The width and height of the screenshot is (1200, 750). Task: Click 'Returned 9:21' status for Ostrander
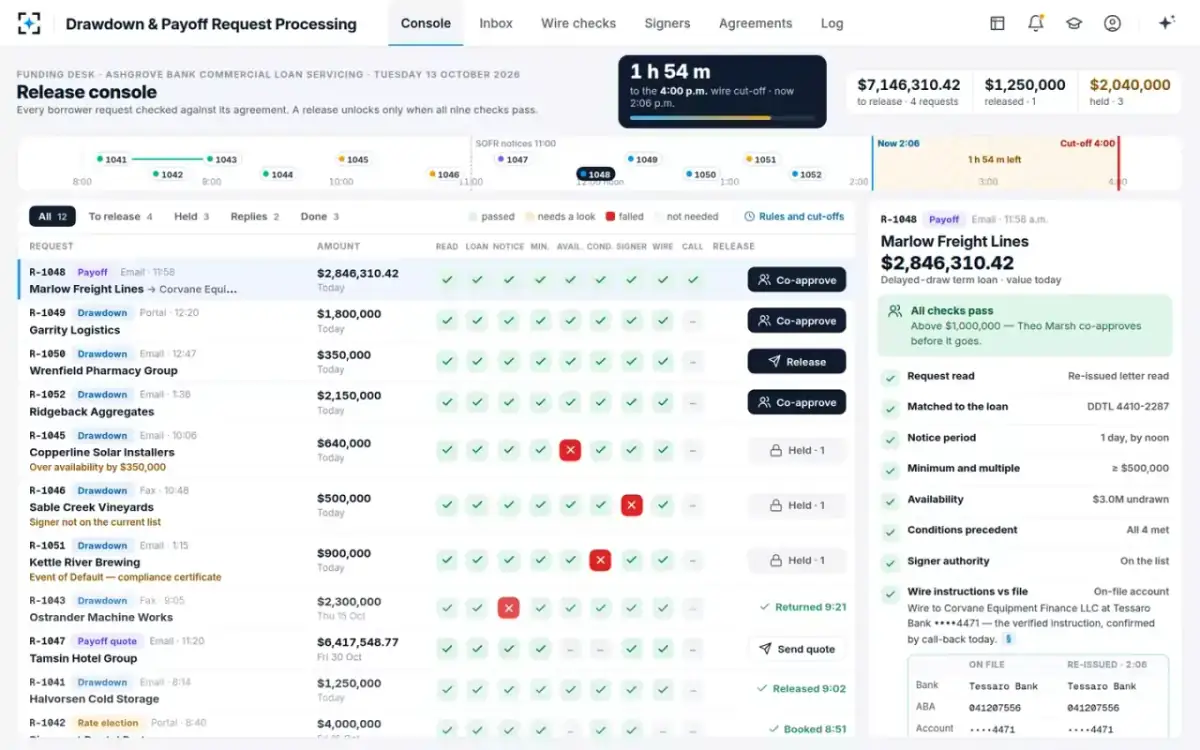pyautogui.click(x=803, y=607)
